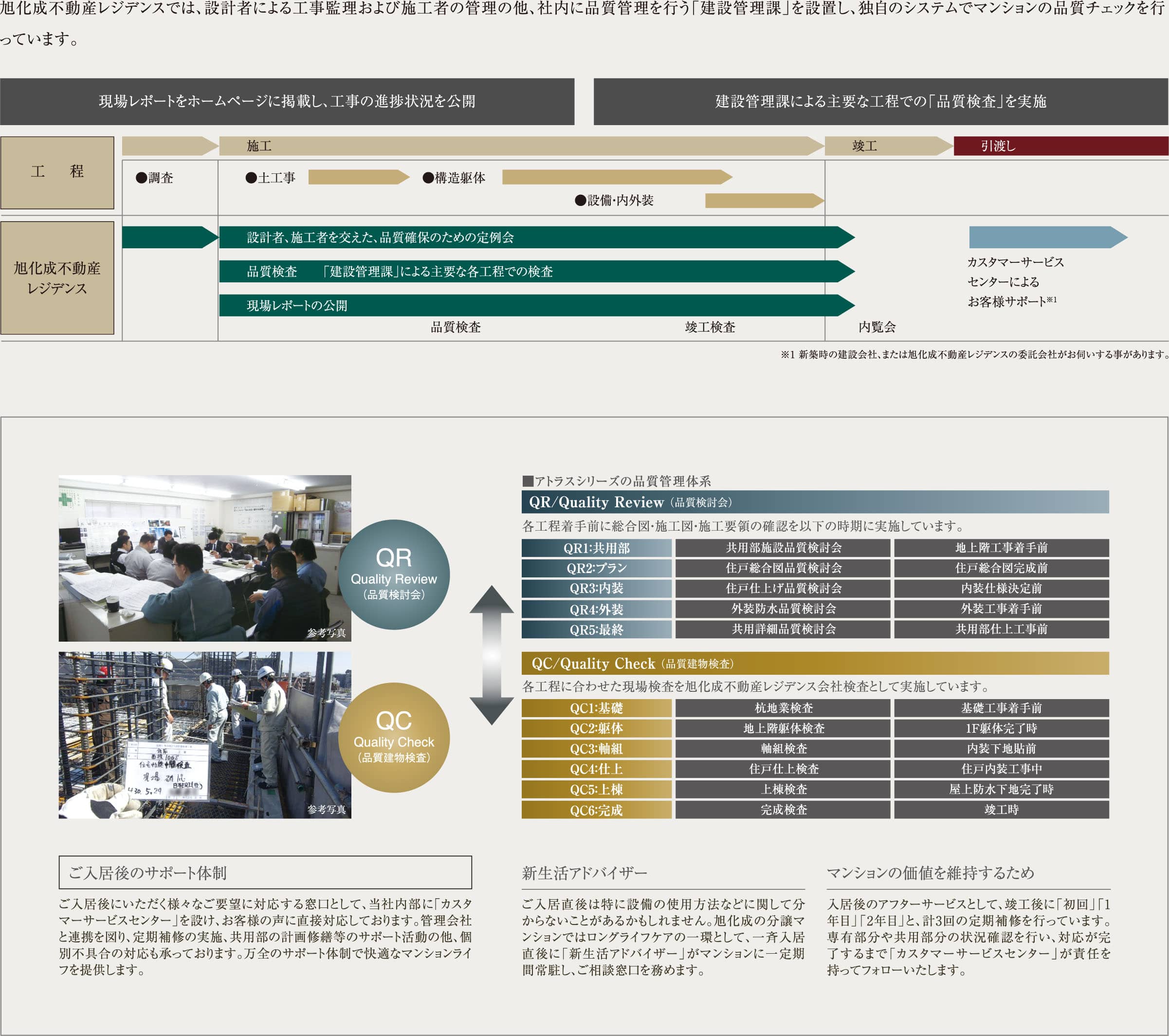Click the 外装防水品質検討会 cell
The width and height of the screenshot is (1169, 1036).
click(x=783, y=609)
